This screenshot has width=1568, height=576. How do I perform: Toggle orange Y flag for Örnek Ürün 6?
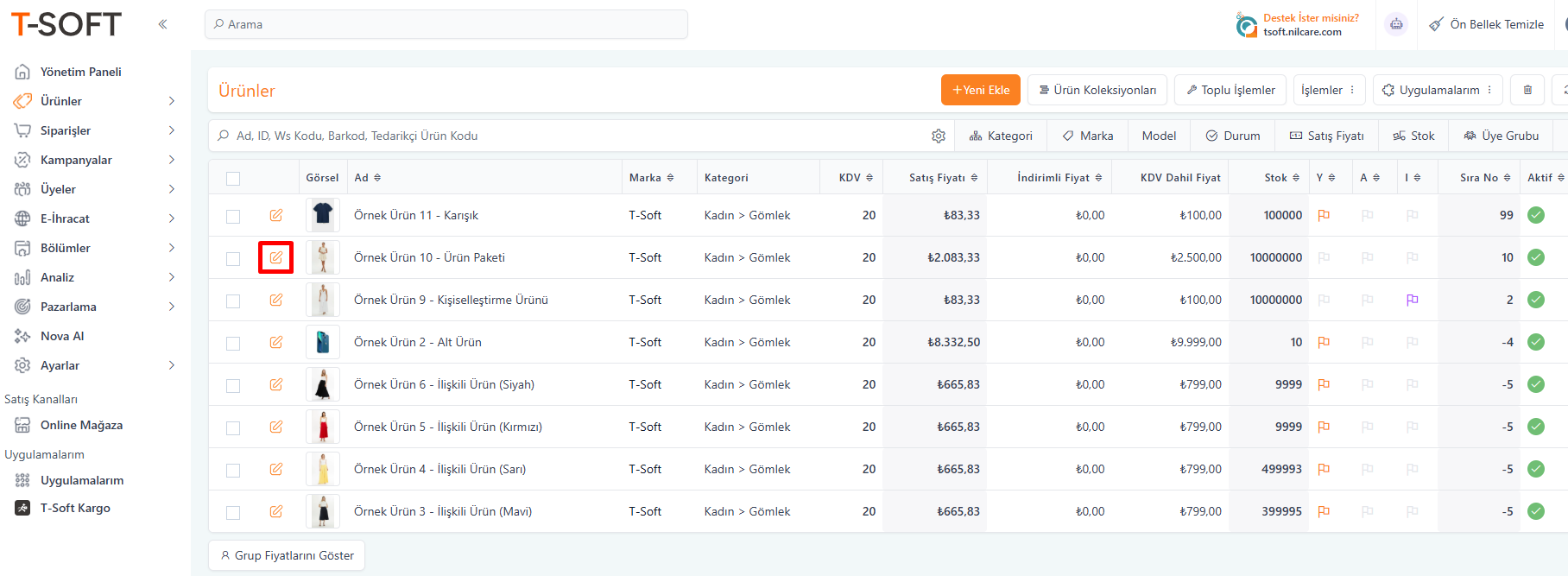[1324, 384]
